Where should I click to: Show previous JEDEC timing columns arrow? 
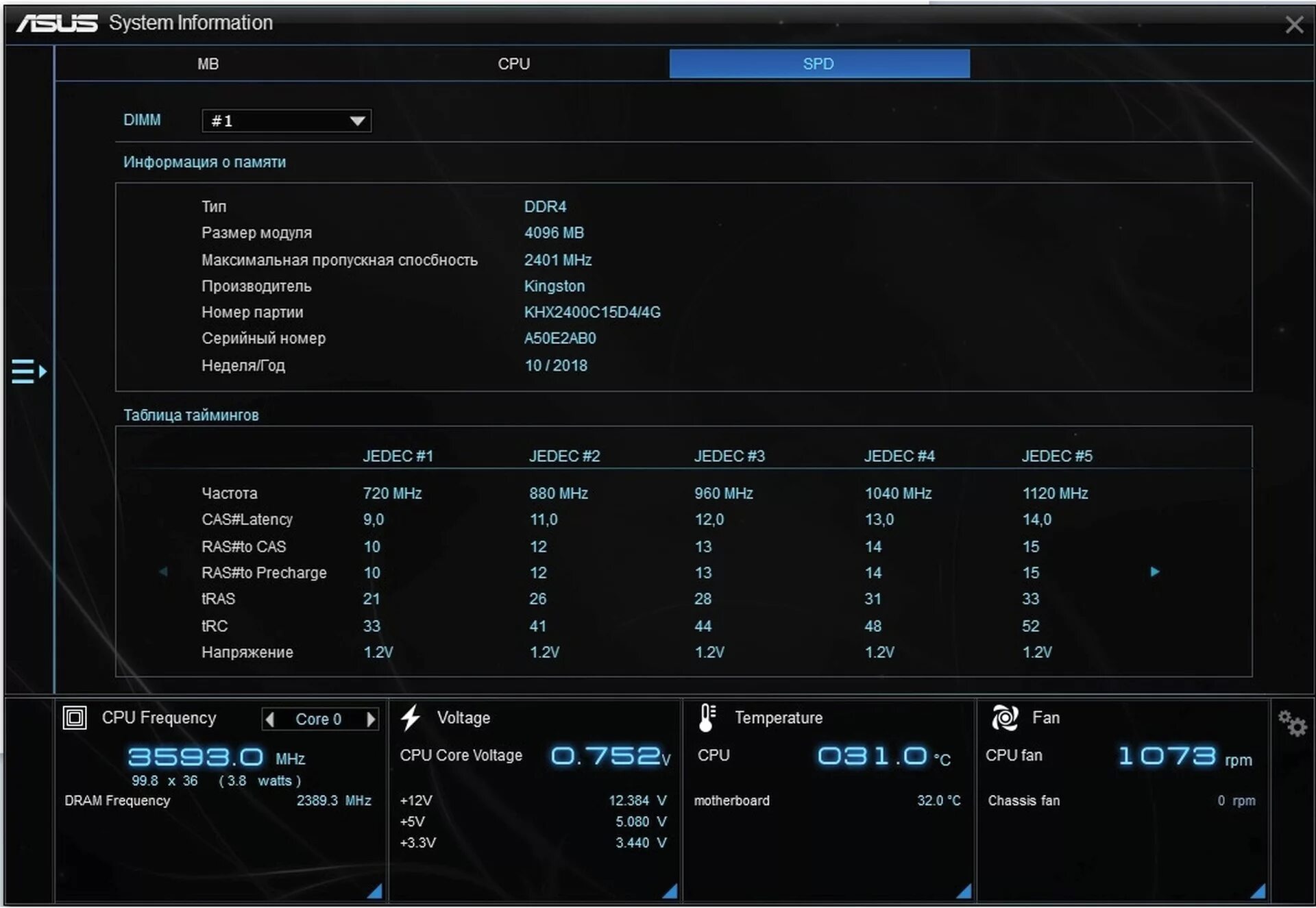[163, 572]
